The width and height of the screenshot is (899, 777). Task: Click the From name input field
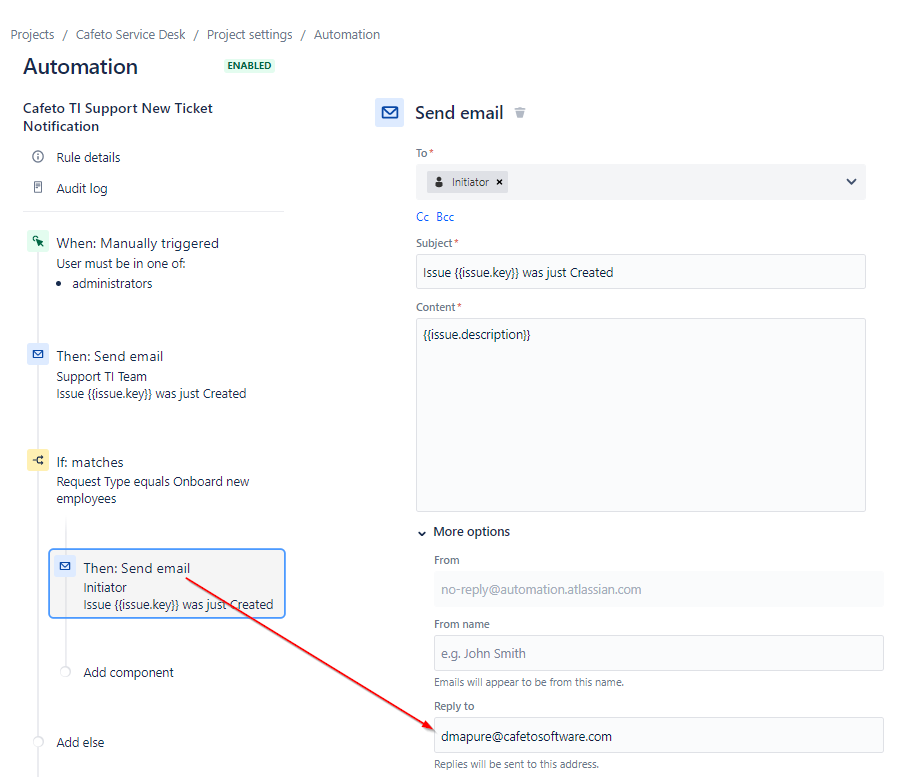[x=658, y=653]
